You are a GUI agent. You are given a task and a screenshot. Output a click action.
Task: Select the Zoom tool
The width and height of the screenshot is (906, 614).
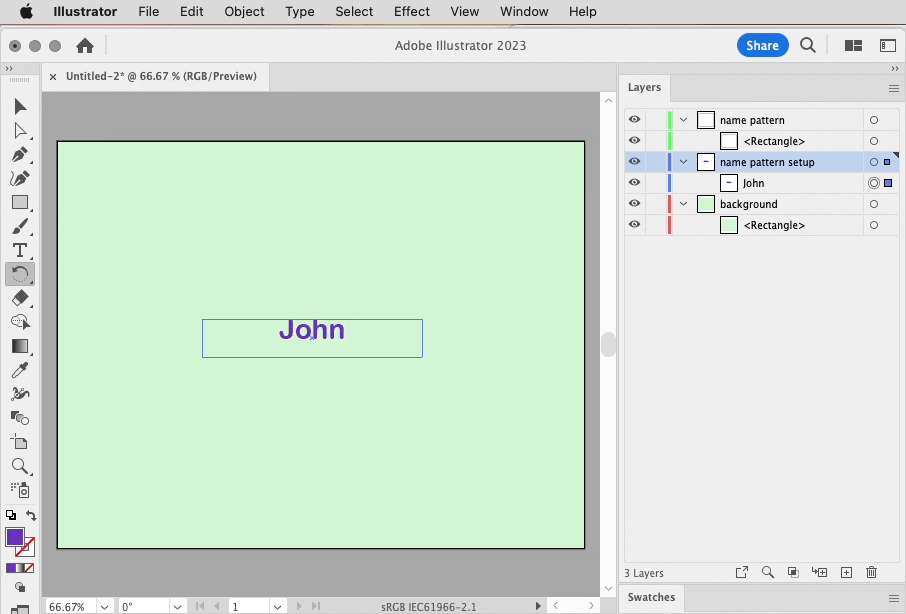click(20, 466)
